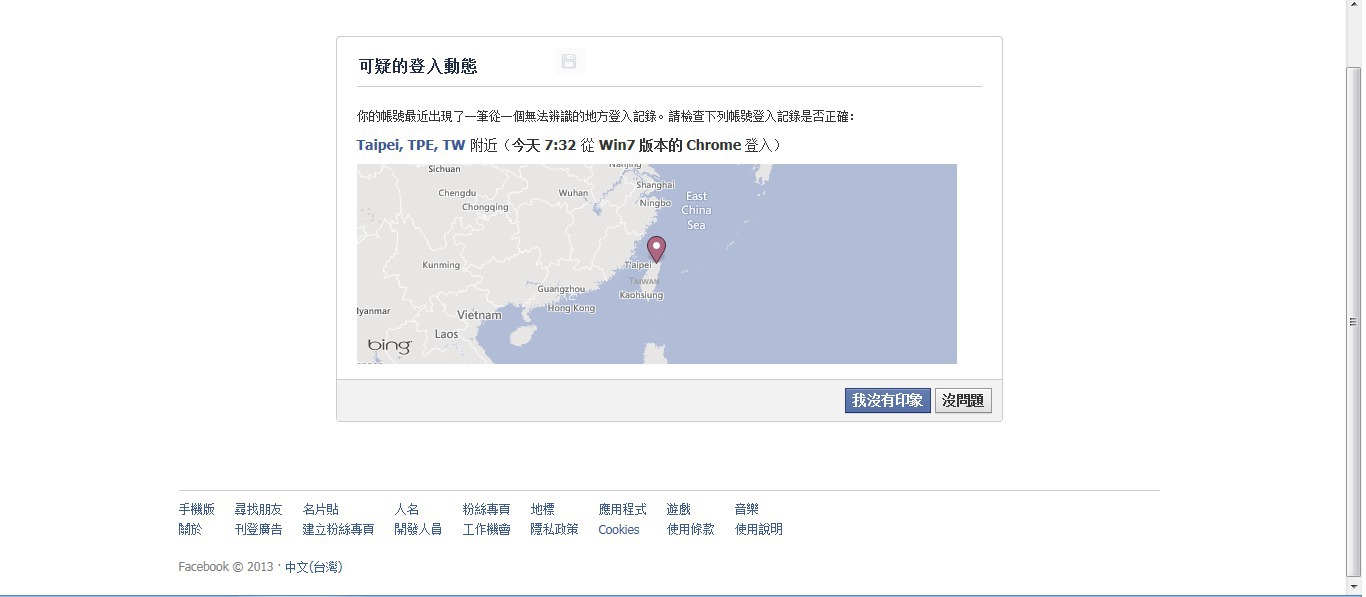This screenshot has width=1366, height=597.
Task: Confirm the login with 沒問題 button
Action: click(963, 401)
